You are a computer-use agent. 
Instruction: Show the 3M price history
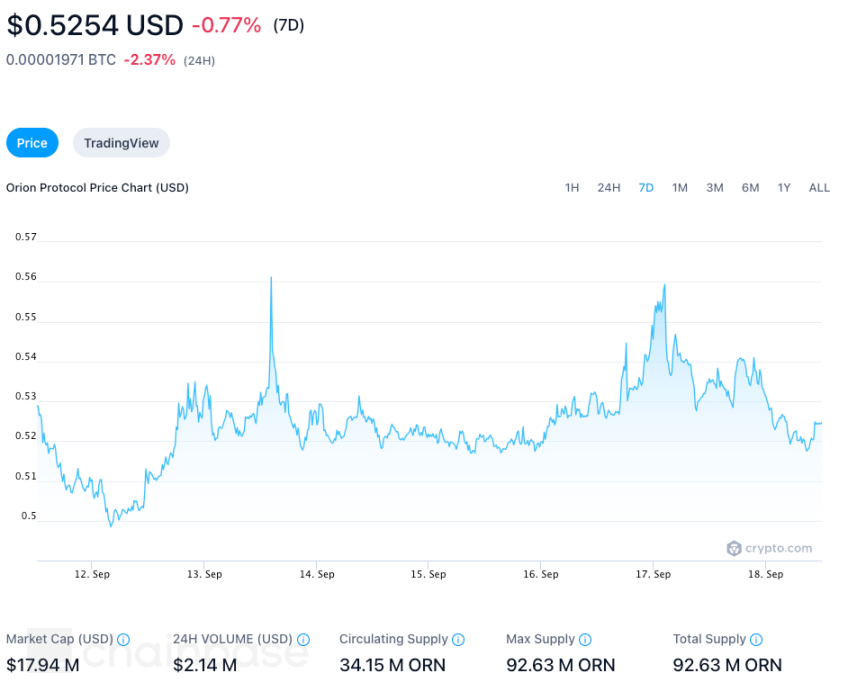[x=715, y=188]
